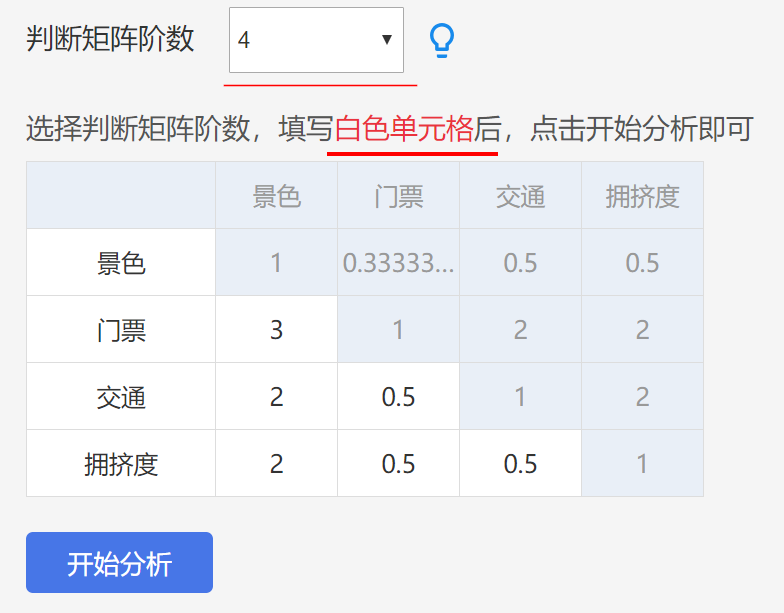Image resolution: width=784 pixels, height=613 pixels.
Task: Open the matrix order dropdown
Action: [316, 40]
